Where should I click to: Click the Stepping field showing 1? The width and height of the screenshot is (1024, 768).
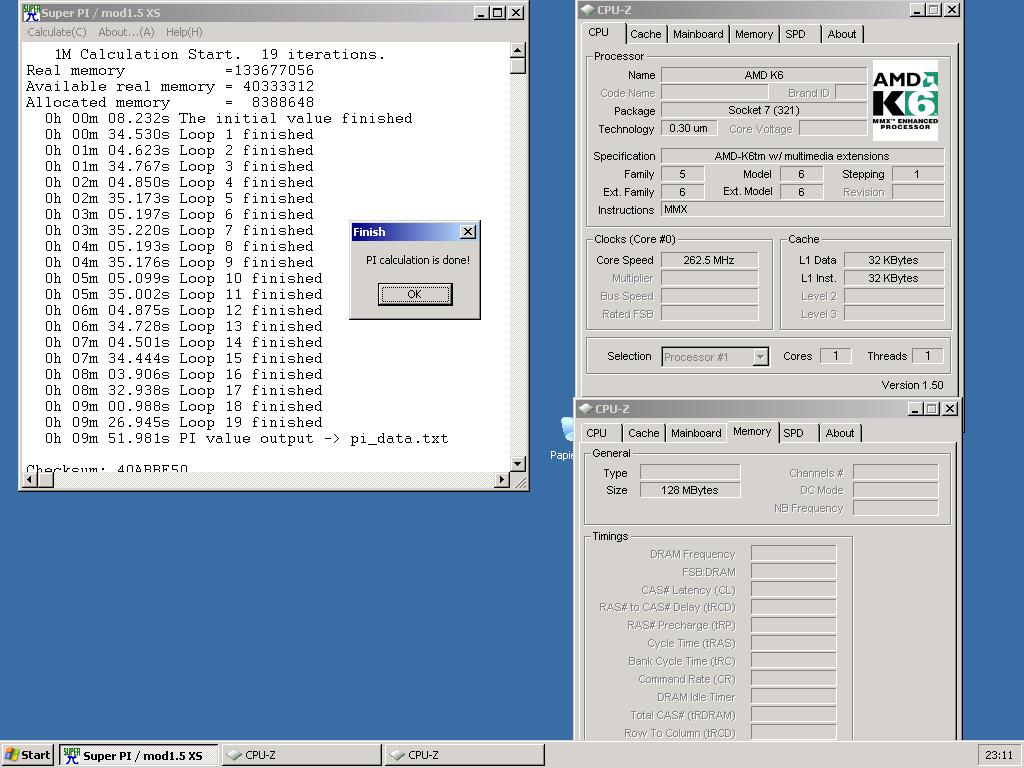918,174
